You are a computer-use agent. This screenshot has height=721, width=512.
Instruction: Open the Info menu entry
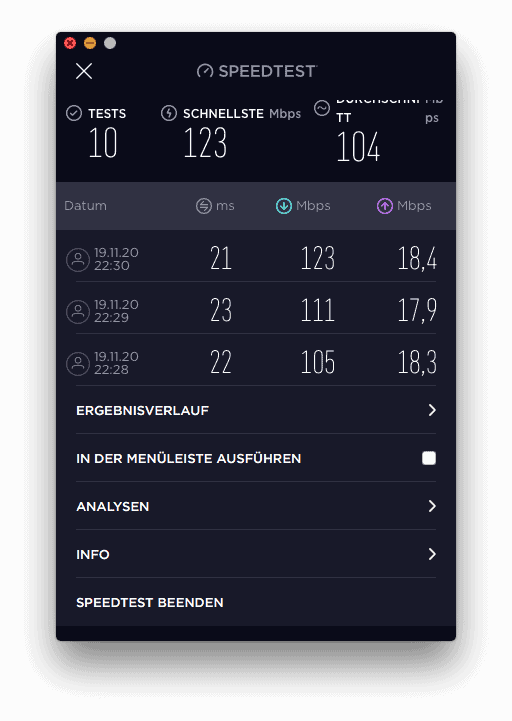coord(256,554)
